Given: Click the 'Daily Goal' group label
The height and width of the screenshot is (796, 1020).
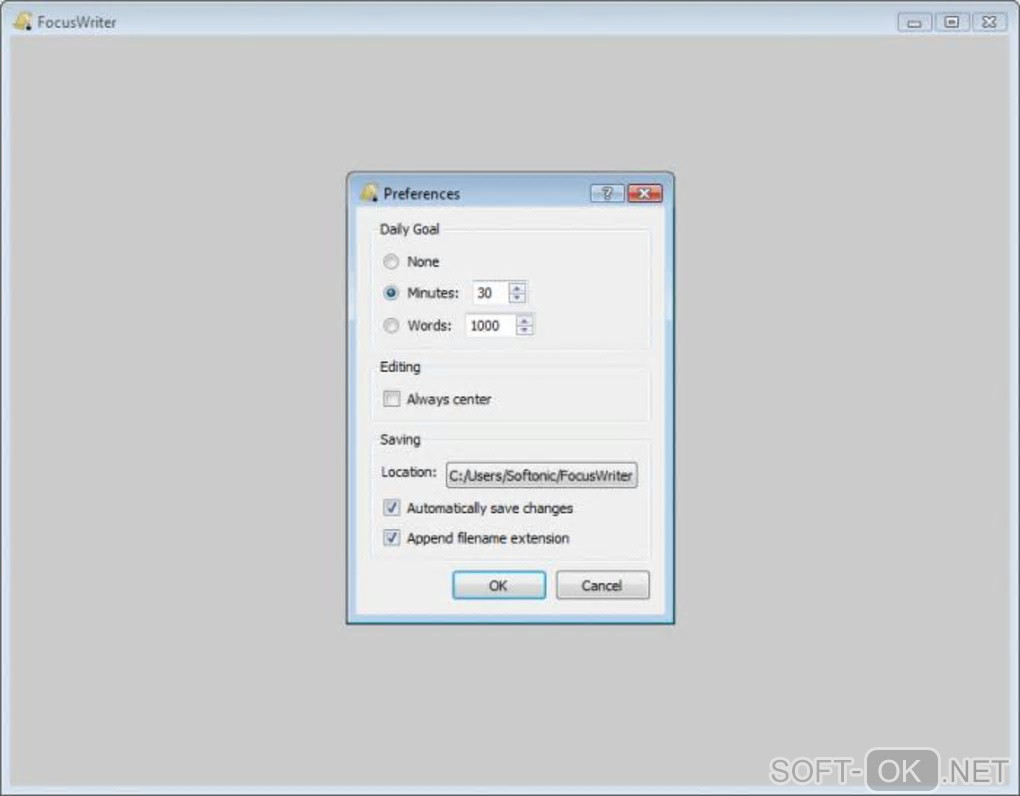Looking at the screenshot, I should coord(409,229).
